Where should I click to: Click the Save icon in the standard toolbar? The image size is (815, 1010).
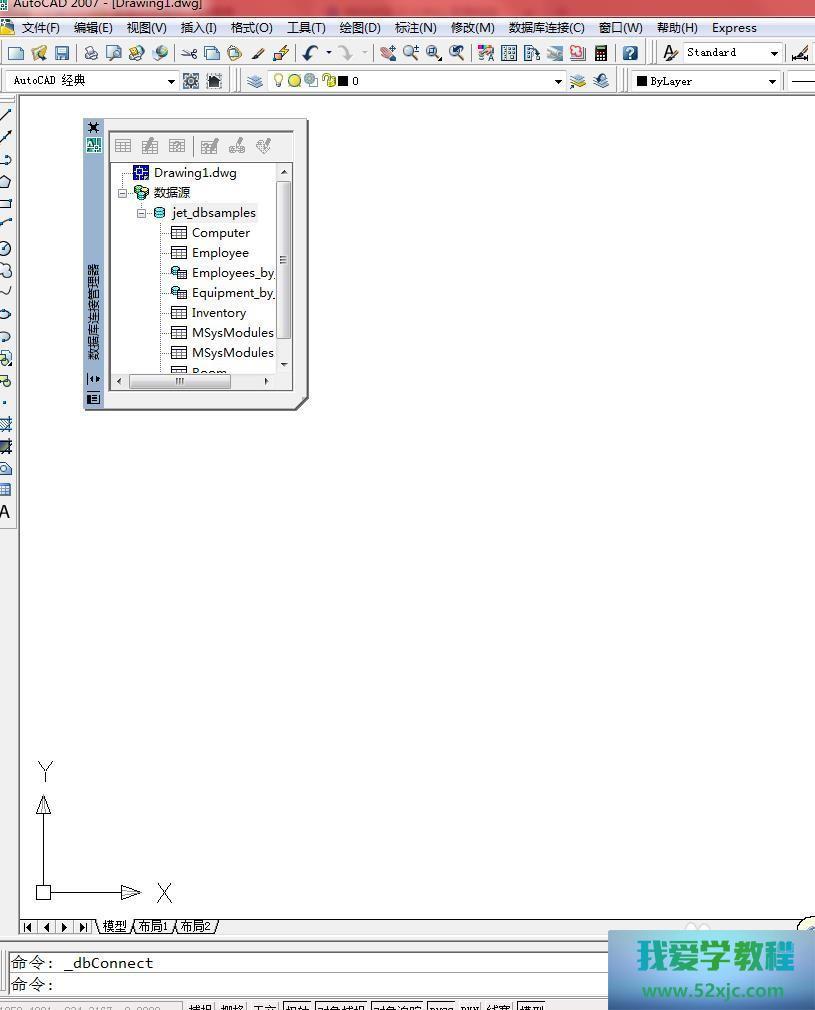point(62,53)
